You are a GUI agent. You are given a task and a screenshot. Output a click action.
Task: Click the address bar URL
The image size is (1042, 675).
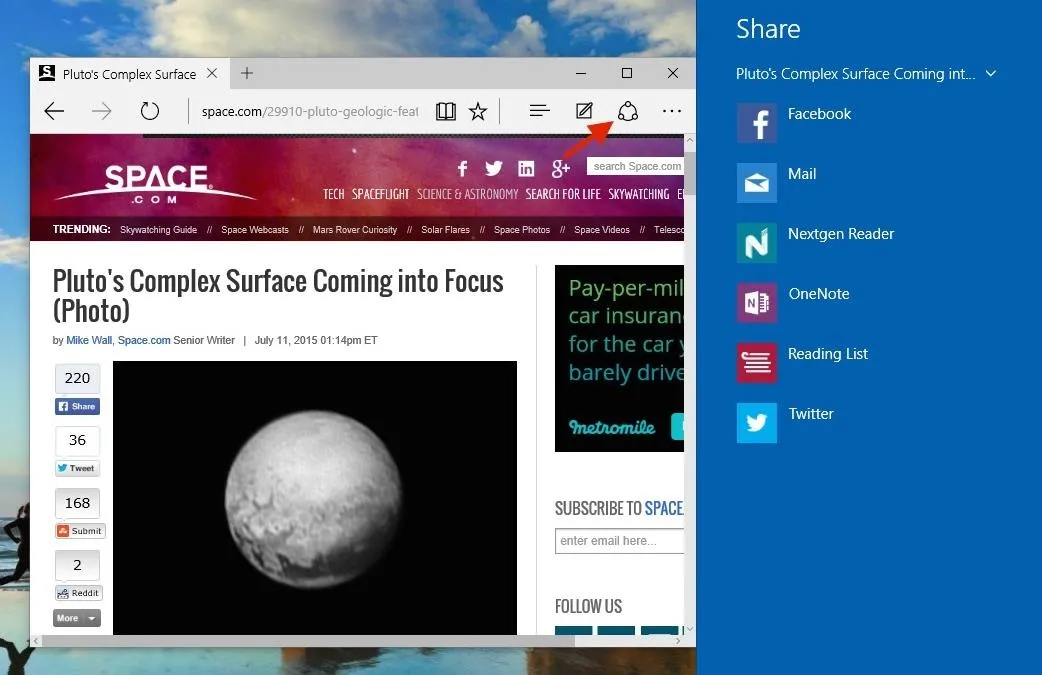310,112
